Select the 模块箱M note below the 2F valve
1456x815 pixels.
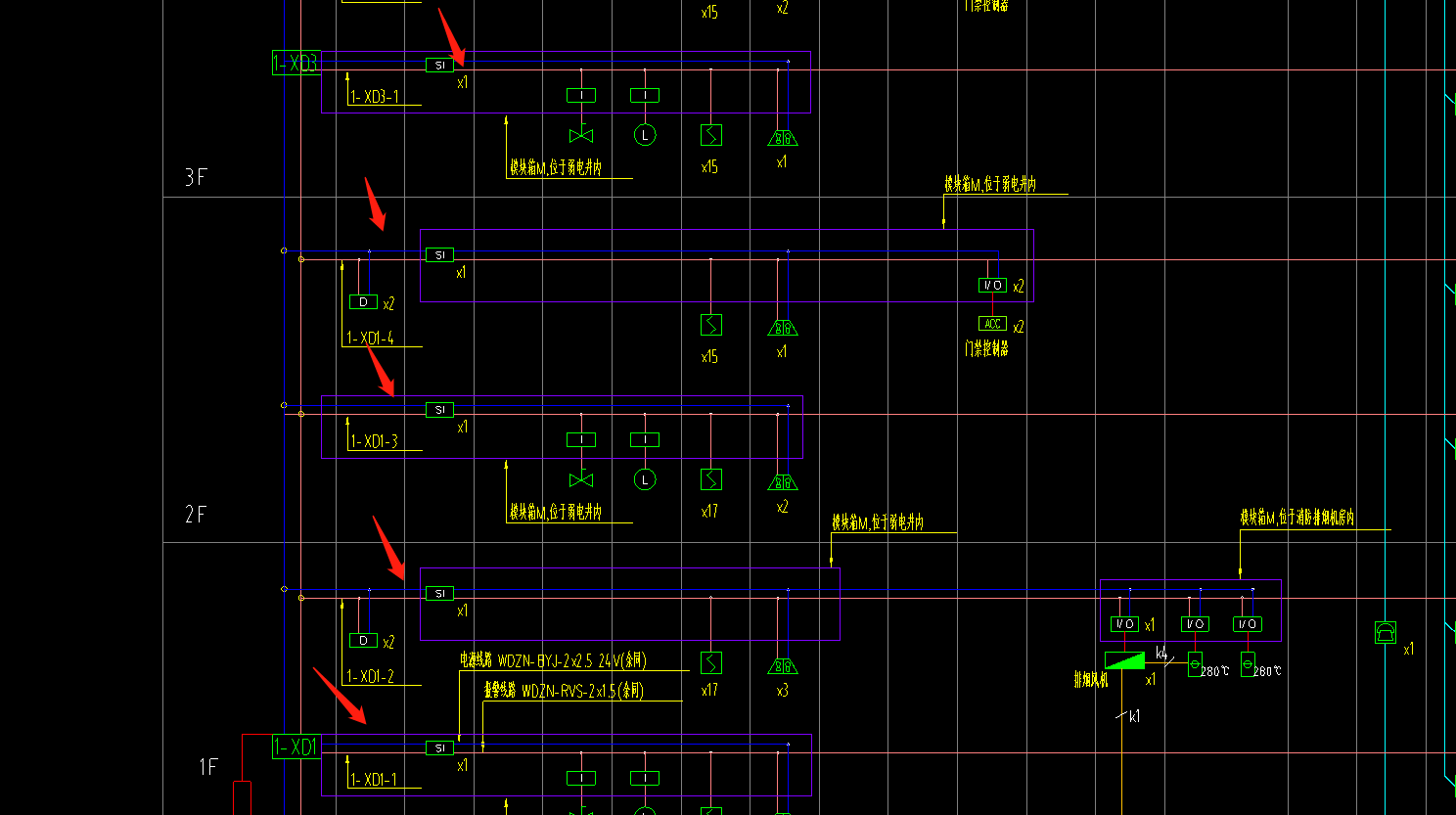[x=556, y=513]
